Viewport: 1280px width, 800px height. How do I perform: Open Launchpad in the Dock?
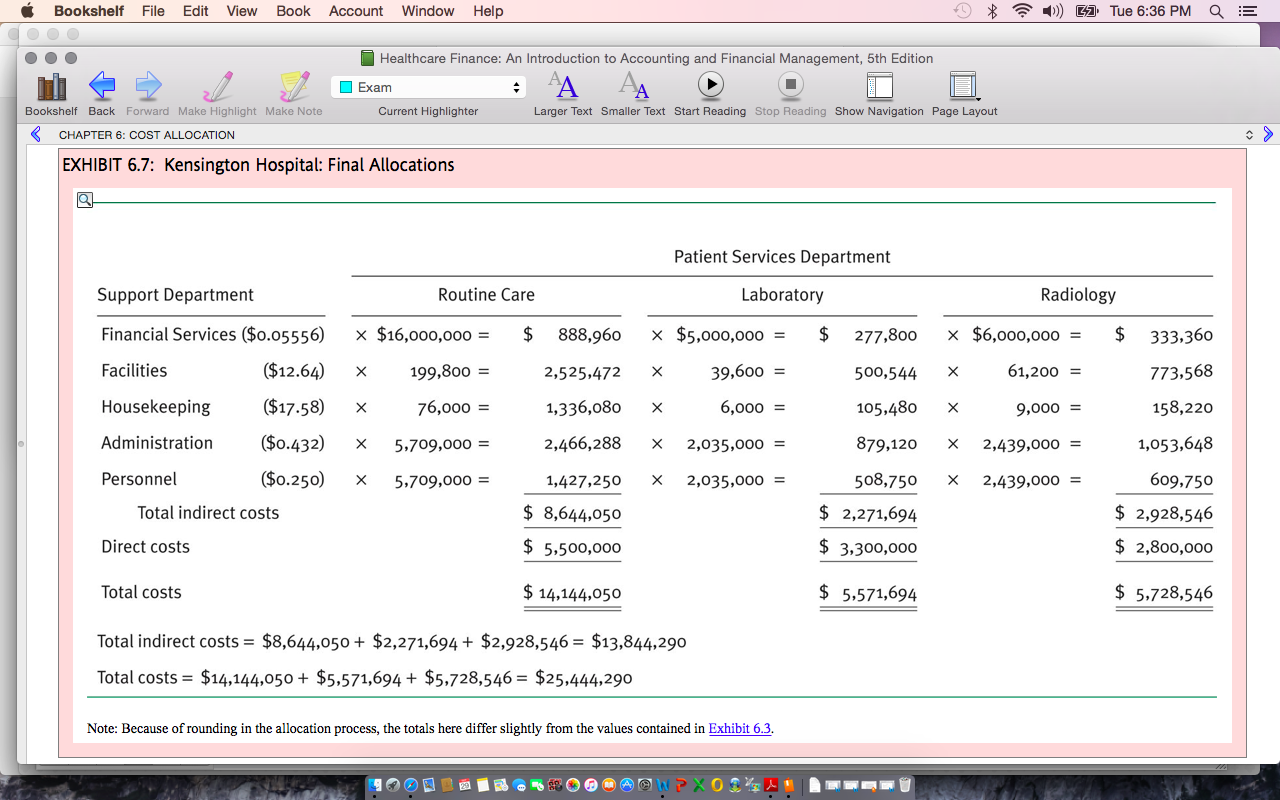[393, 785]
